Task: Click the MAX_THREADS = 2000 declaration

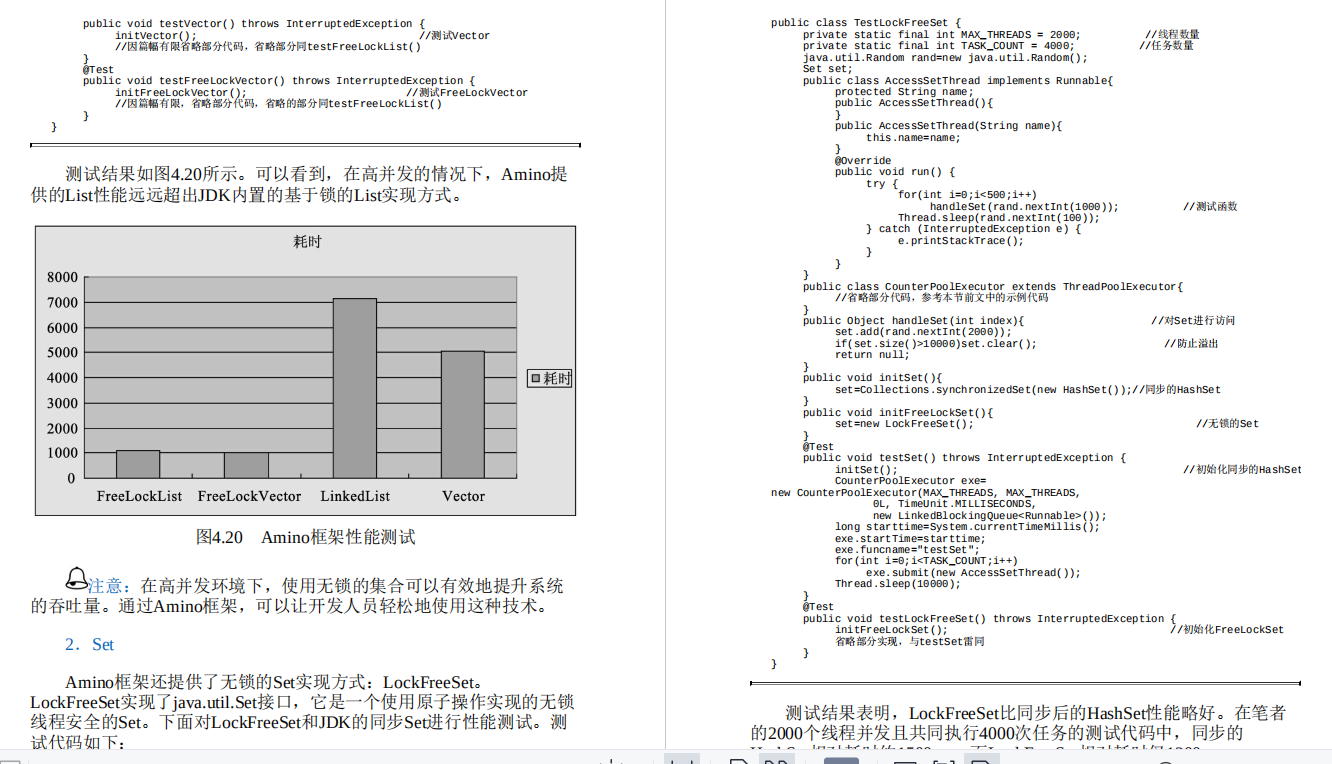Action: 941,35
